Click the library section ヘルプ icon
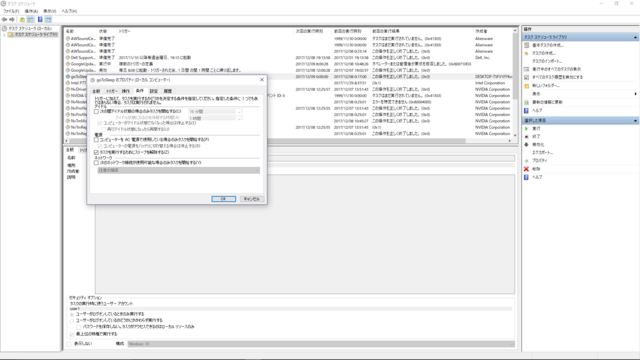The image size is (640, 360). (x=527, y=110)
